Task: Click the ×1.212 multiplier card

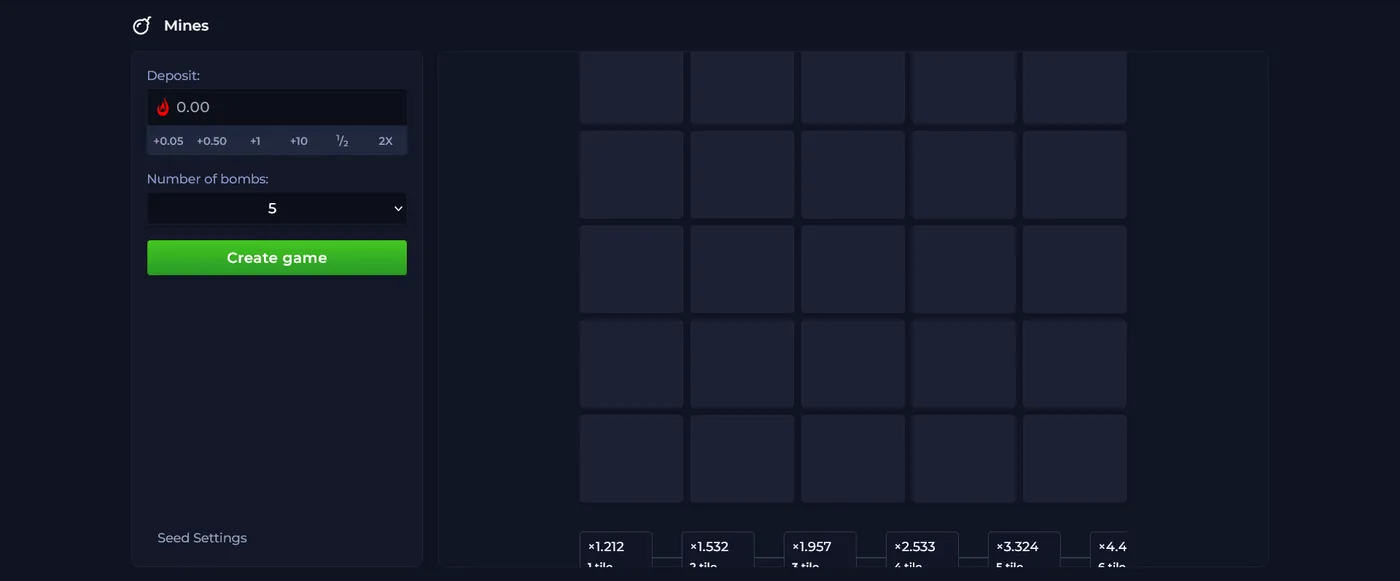Action: pyautogui.click(x=616, y=551)
